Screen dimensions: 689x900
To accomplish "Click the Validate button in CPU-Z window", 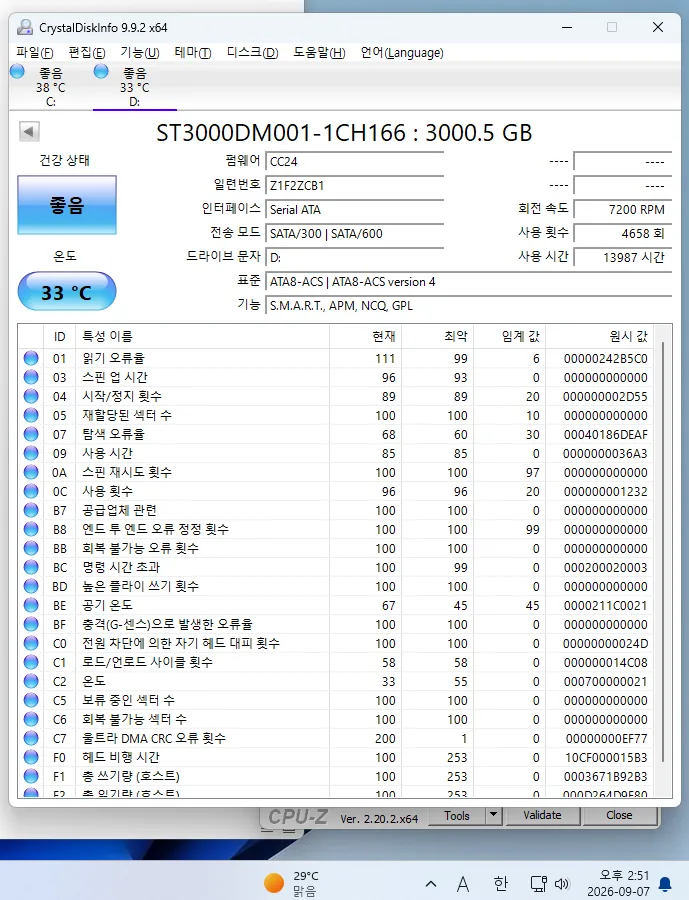I will [542, 816].
